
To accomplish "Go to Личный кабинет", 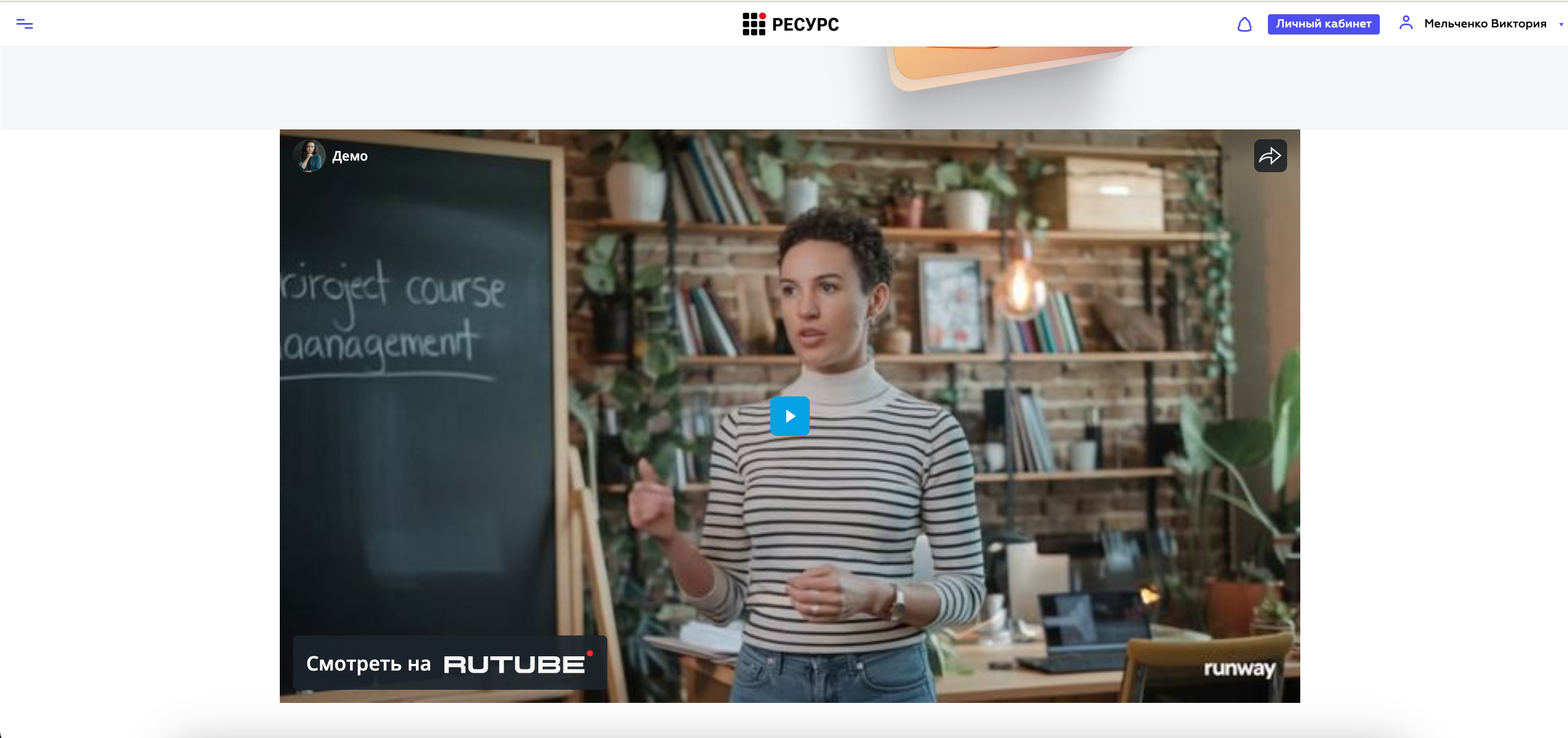I will [x=1323, y=24].
